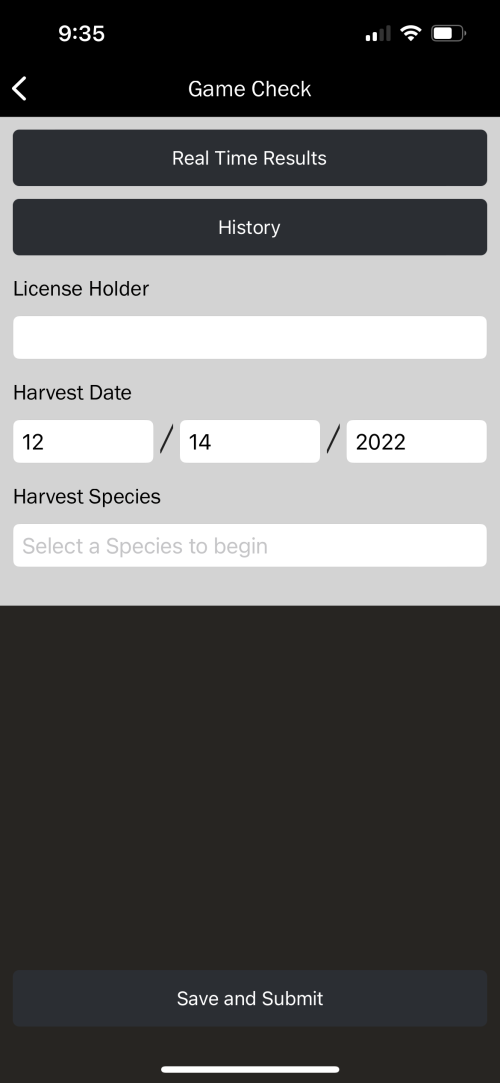500x1083 pixels.
Task: Tap the battery status icon
Action: [x=448, y=32]
